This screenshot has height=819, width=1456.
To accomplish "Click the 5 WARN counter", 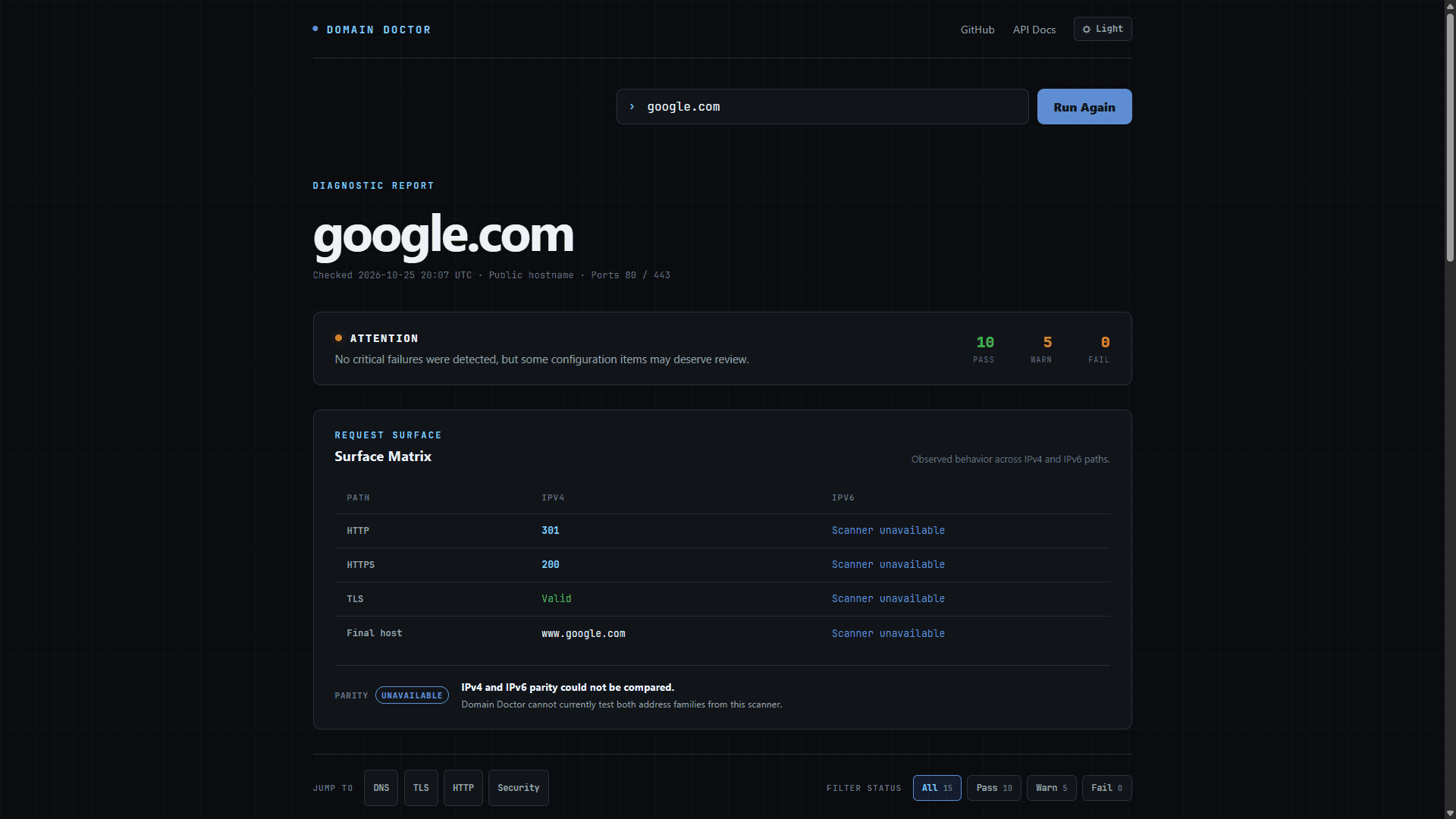I will tap(1042, 349).
